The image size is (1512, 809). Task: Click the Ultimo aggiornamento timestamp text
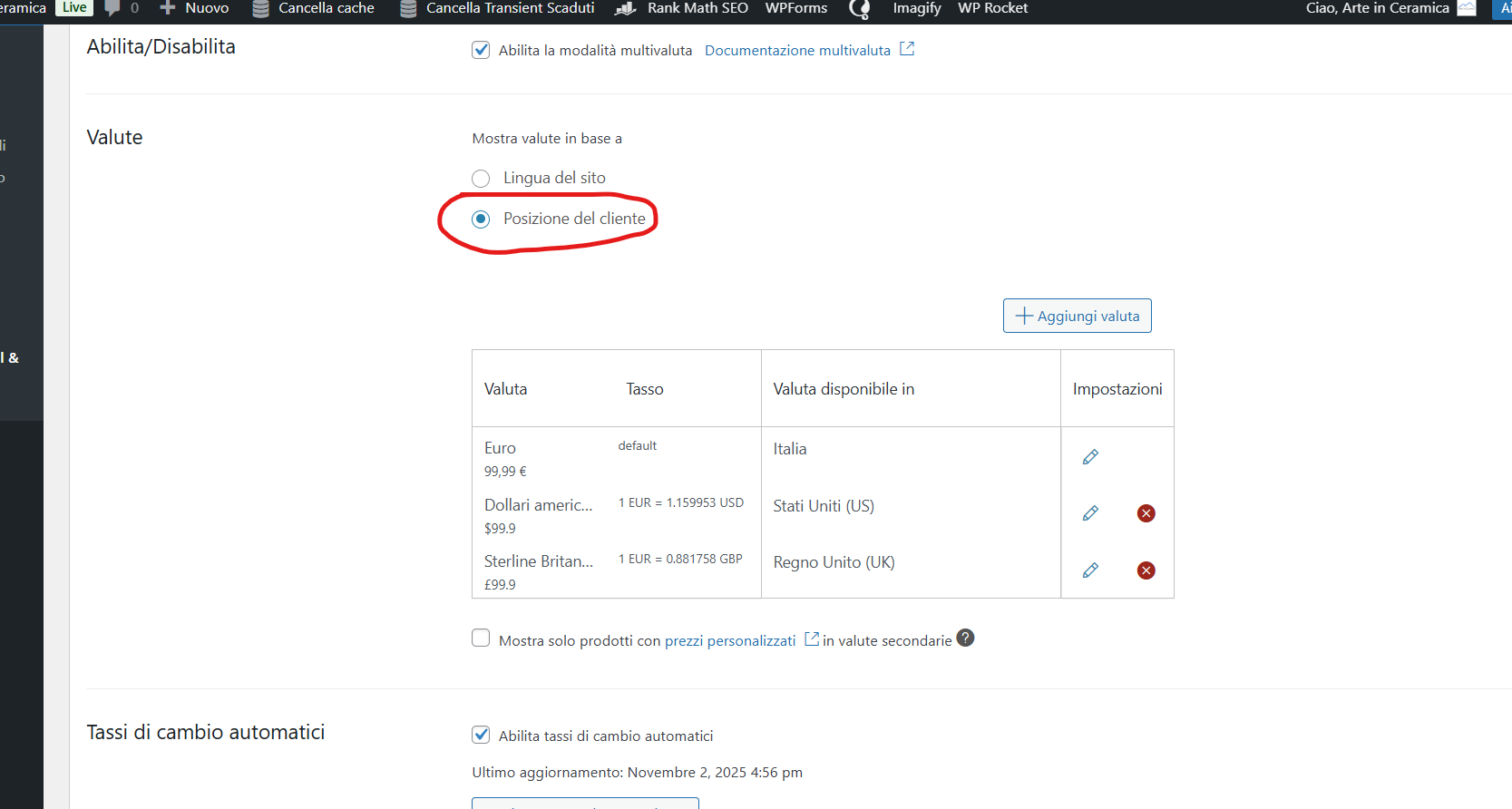[x=638, y=773]
